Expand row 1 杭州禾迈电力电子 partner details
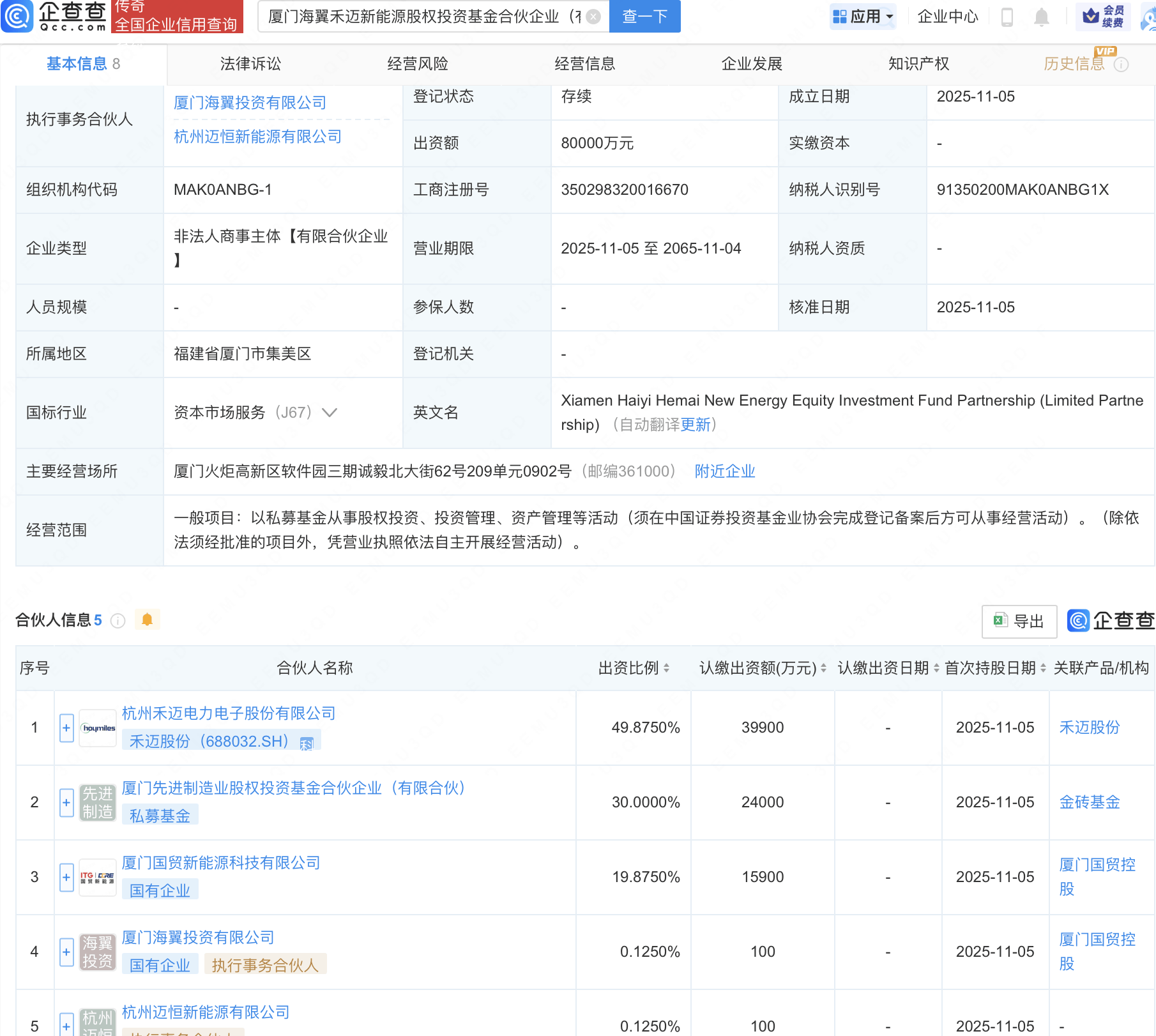 click(66, 728)
